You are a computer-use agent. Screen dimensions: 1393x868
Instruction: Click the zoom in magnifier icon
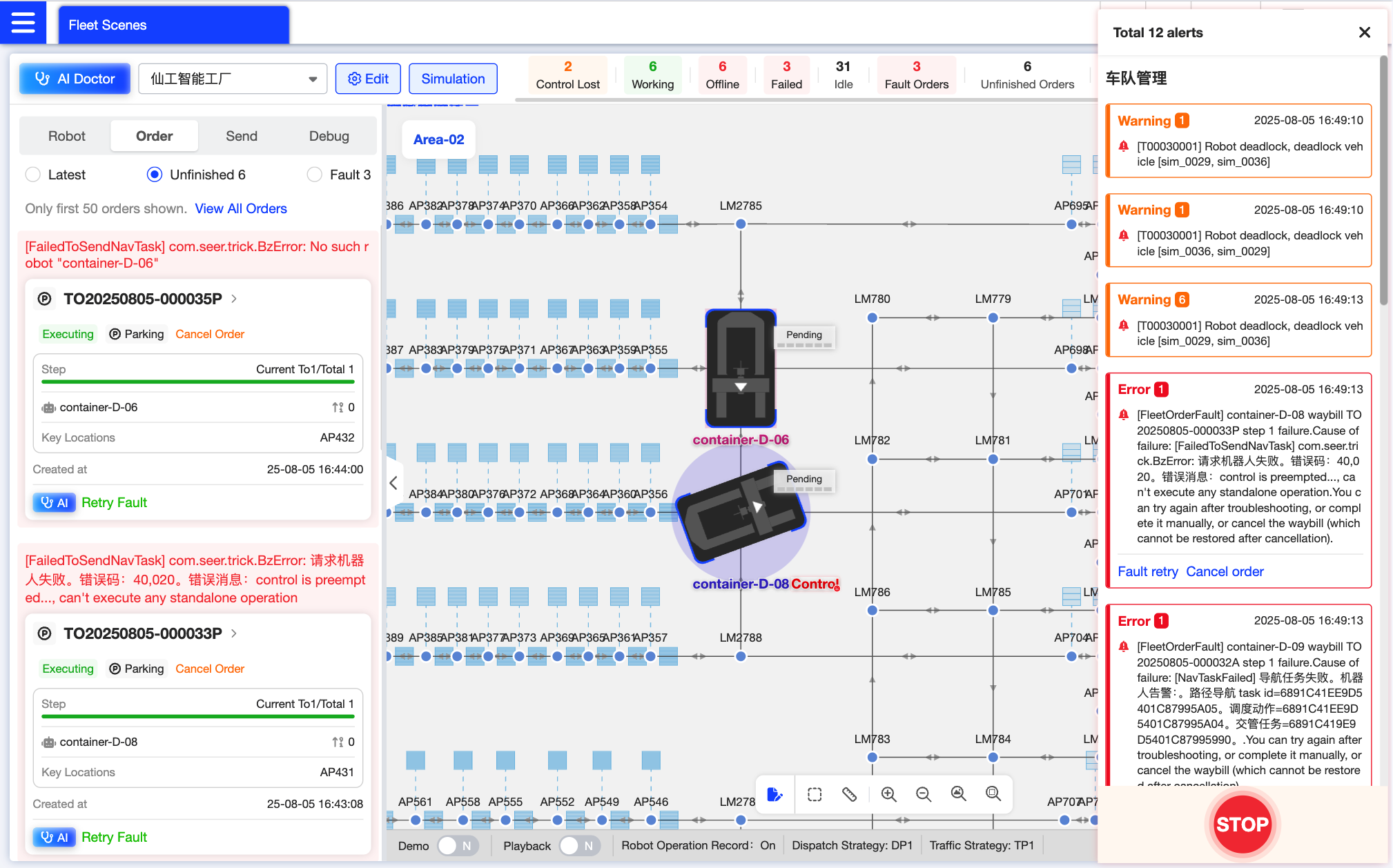pyautogui.click(x=888, y=794)
